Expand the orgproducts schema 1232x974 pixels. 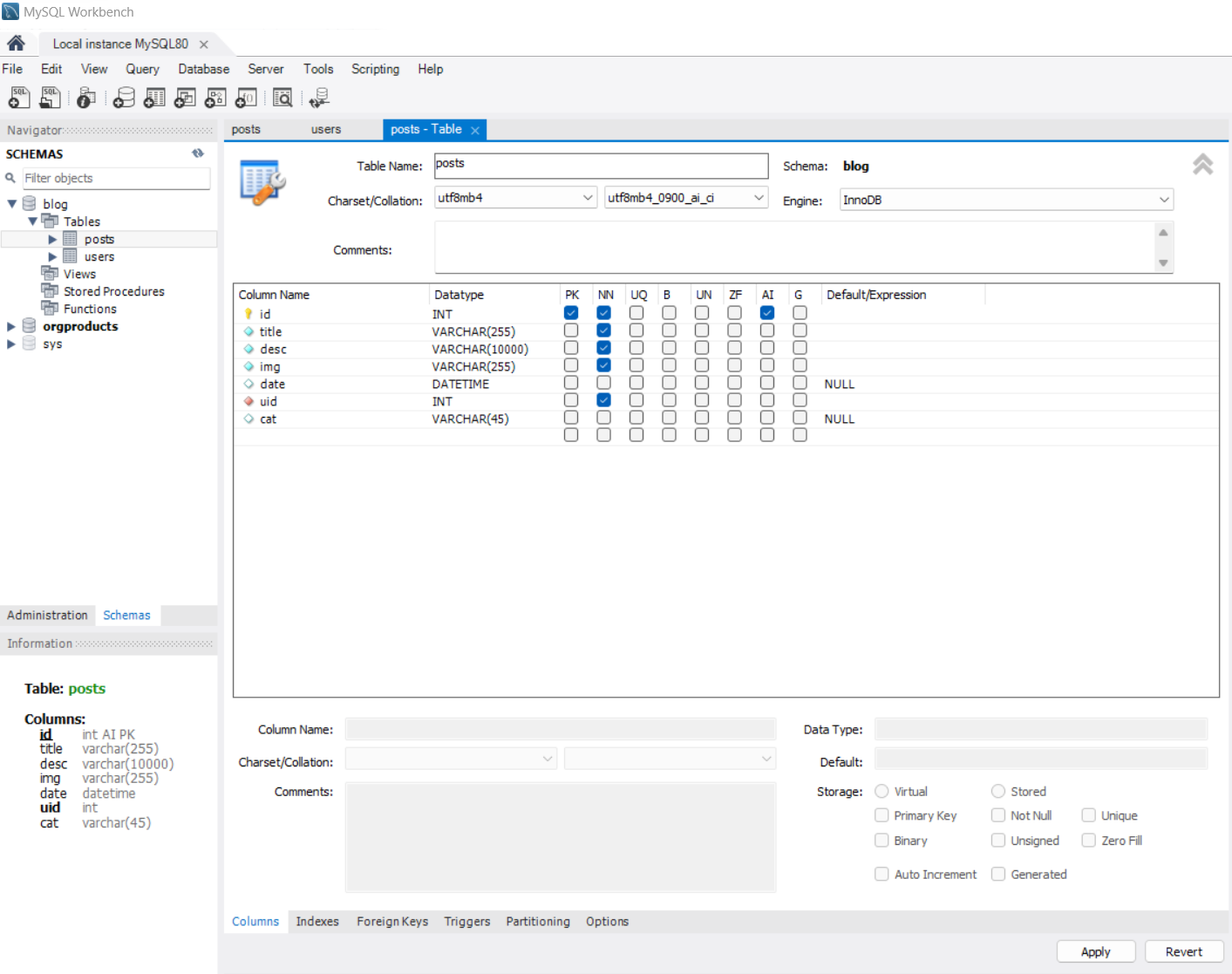(x=11, y=326)
